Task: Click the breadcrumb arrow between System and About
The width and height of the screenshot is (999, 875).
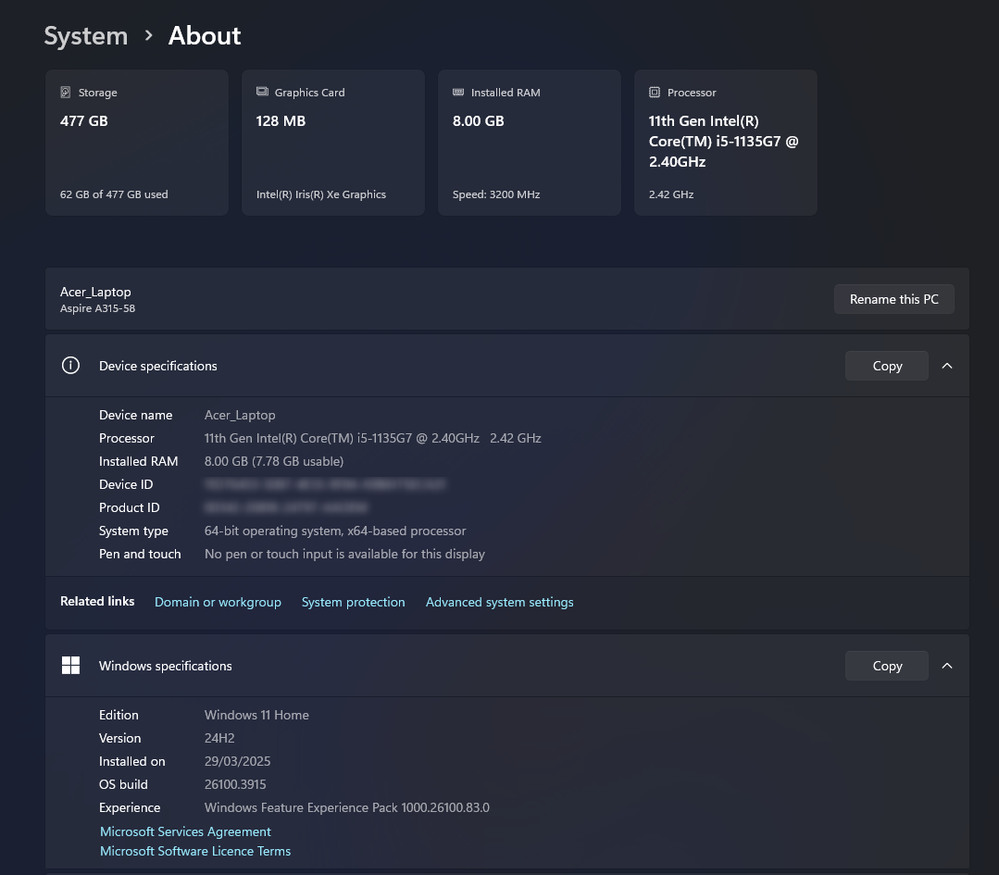Action: (x=148, y=36)
